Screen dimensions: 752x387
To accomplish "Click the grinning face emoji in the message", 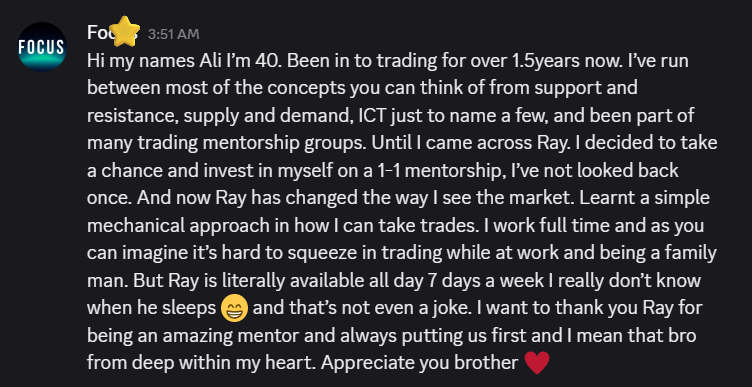I will (235, 308).
